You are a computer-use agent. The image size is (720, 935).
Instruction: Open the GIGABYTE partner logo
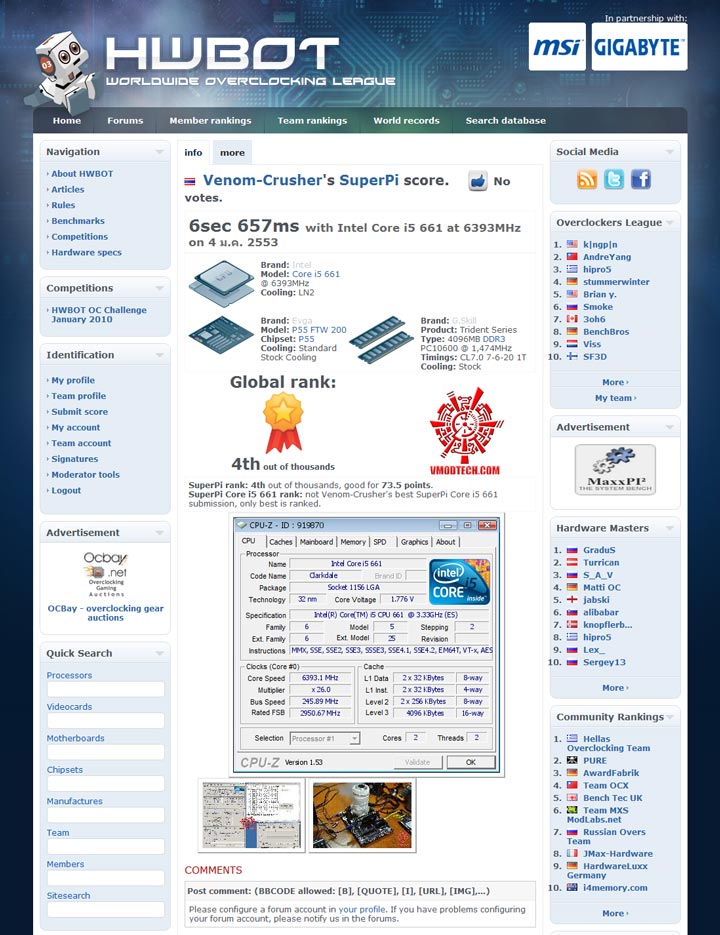(x=639, y=47)
